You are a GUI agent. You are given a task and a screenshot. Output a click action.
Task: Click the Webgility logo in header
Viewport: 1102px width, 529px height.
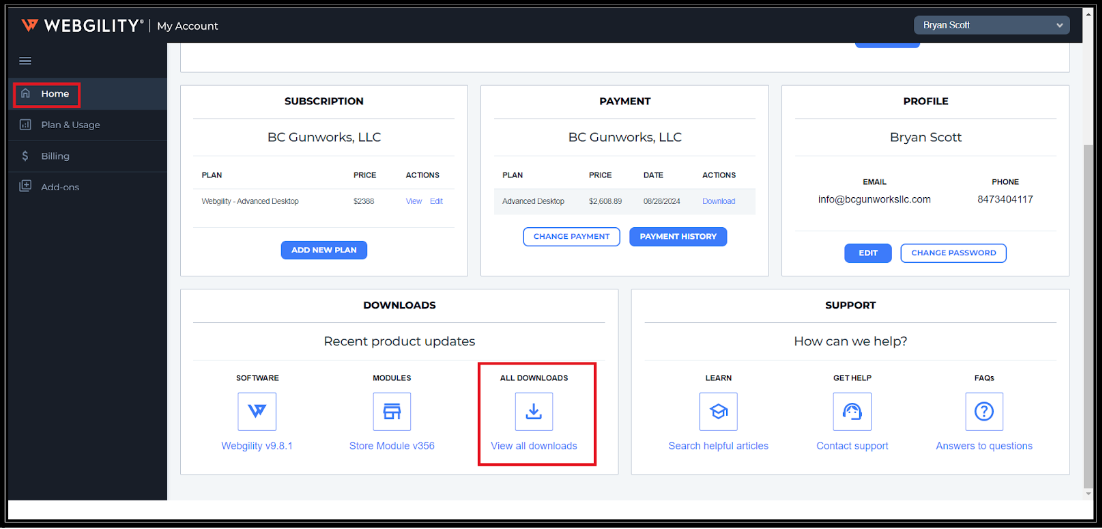tap(82, 25)
